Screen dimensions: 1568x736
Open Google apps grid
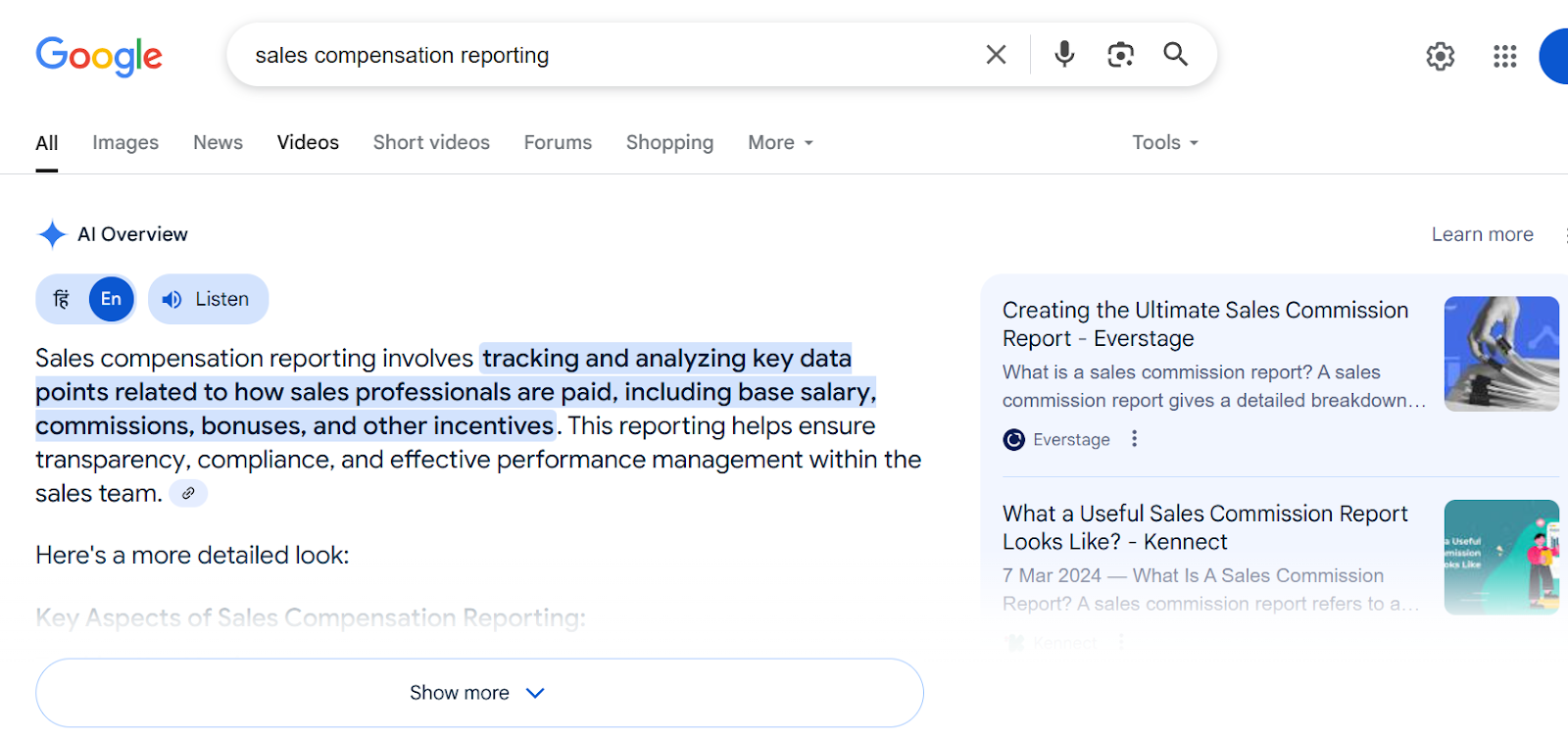tap(1505, 56)
